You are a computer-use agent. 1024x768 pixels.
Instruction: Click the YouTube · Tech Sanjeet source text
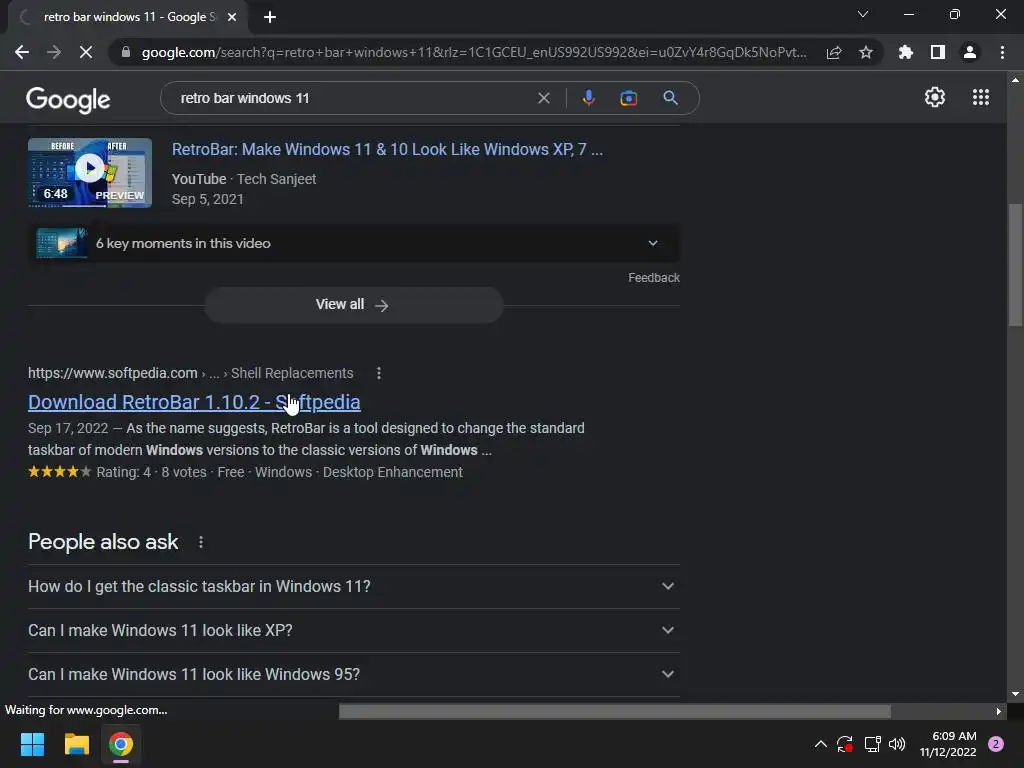click(244, 179)
